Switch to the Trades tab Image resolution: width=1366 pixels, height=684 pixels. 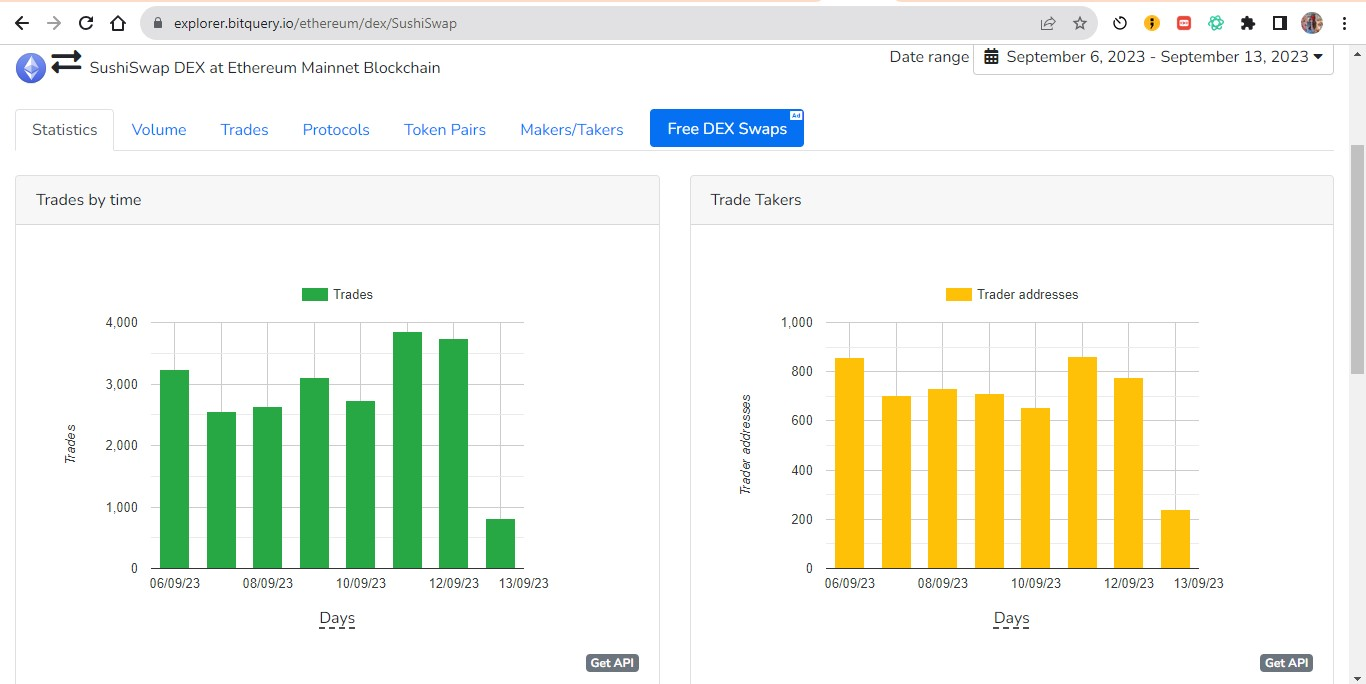pos(245,130)
